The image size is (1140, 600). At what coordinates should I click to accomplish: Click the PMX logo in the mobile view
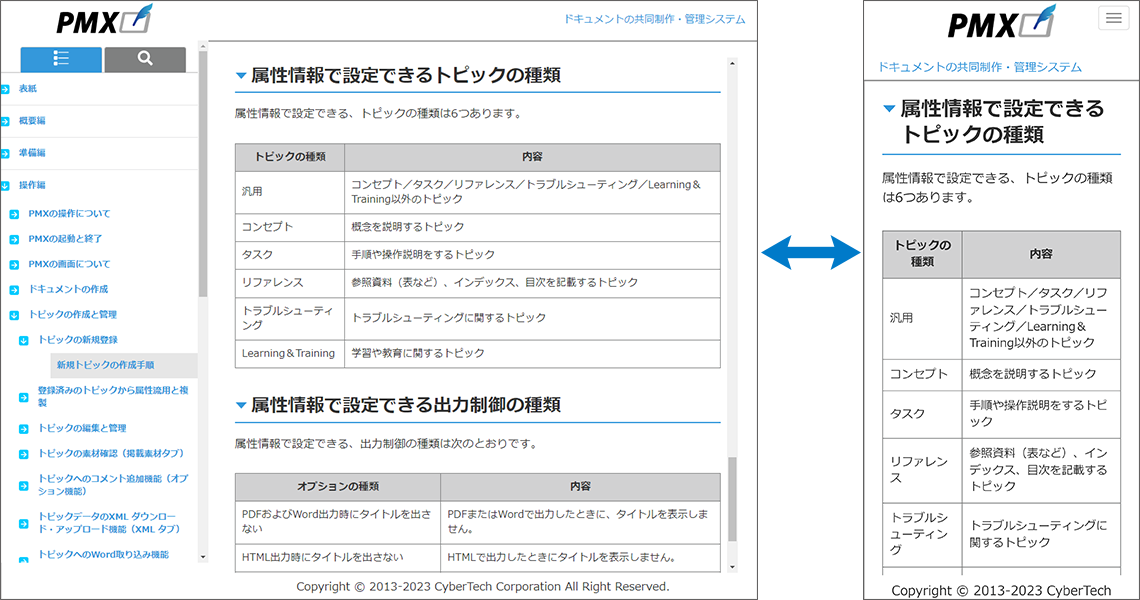click(1000, 22)
